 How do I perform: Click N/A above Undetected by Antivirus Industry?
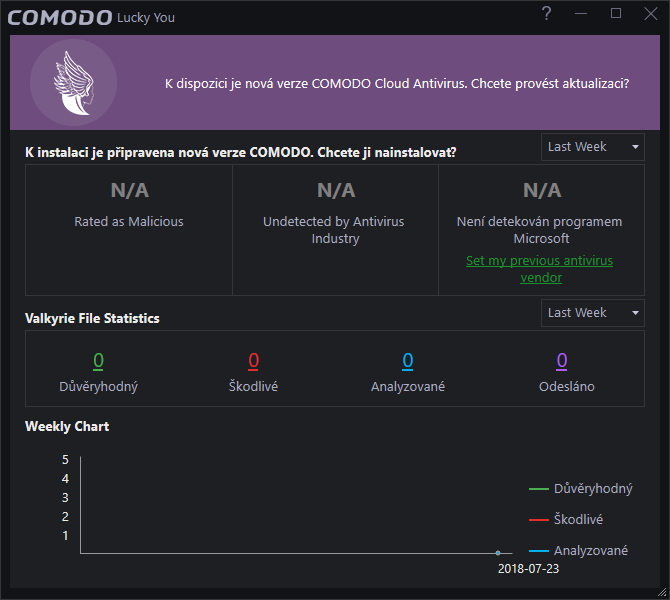tap(336, 191)
